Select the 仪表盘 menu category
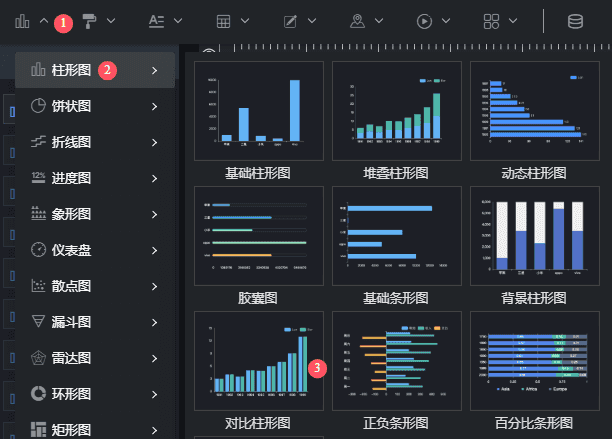 [95, 250]
